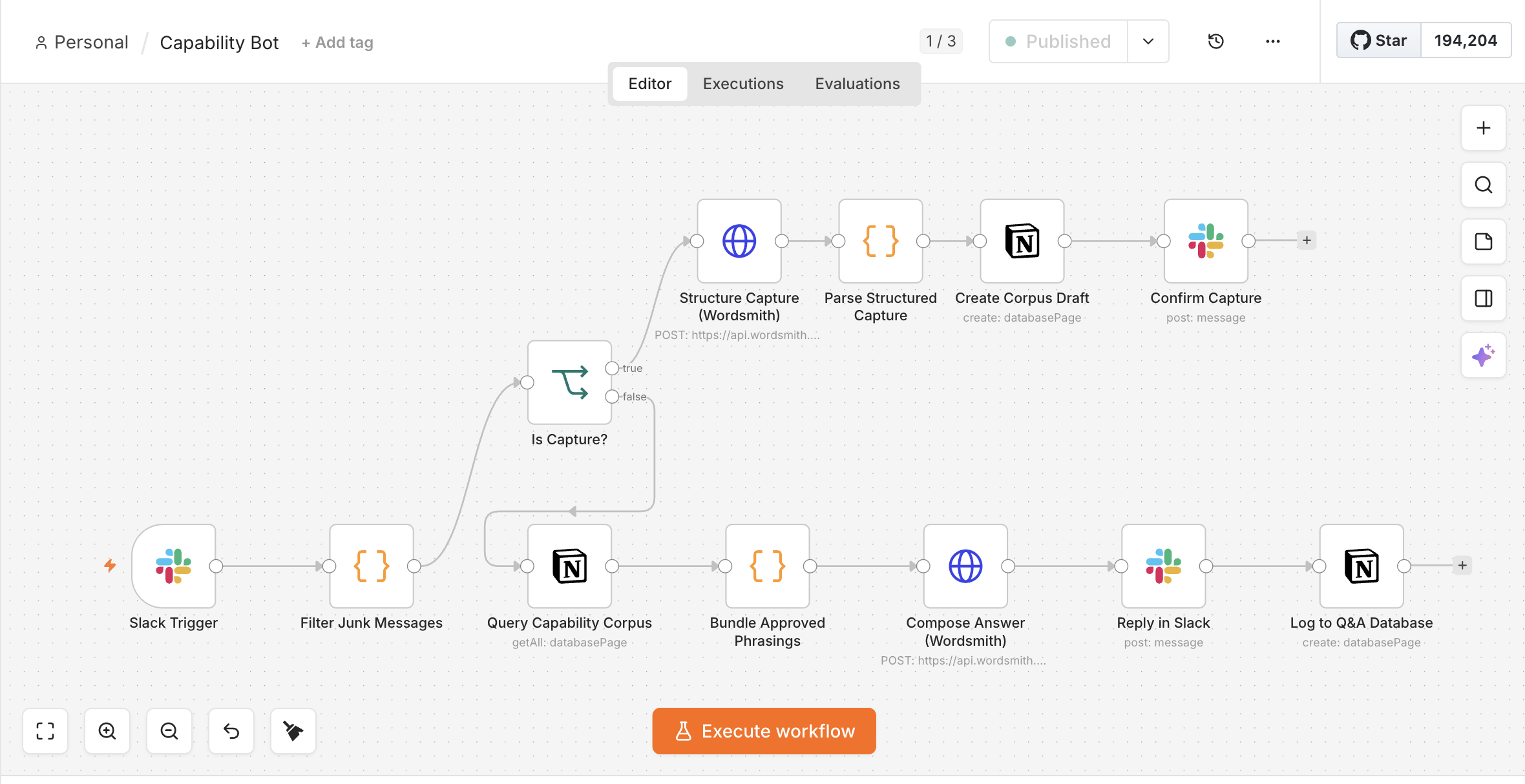Fit workflow to view
The width and height of the screenshot is (1525, 784).
coord(45,731)
